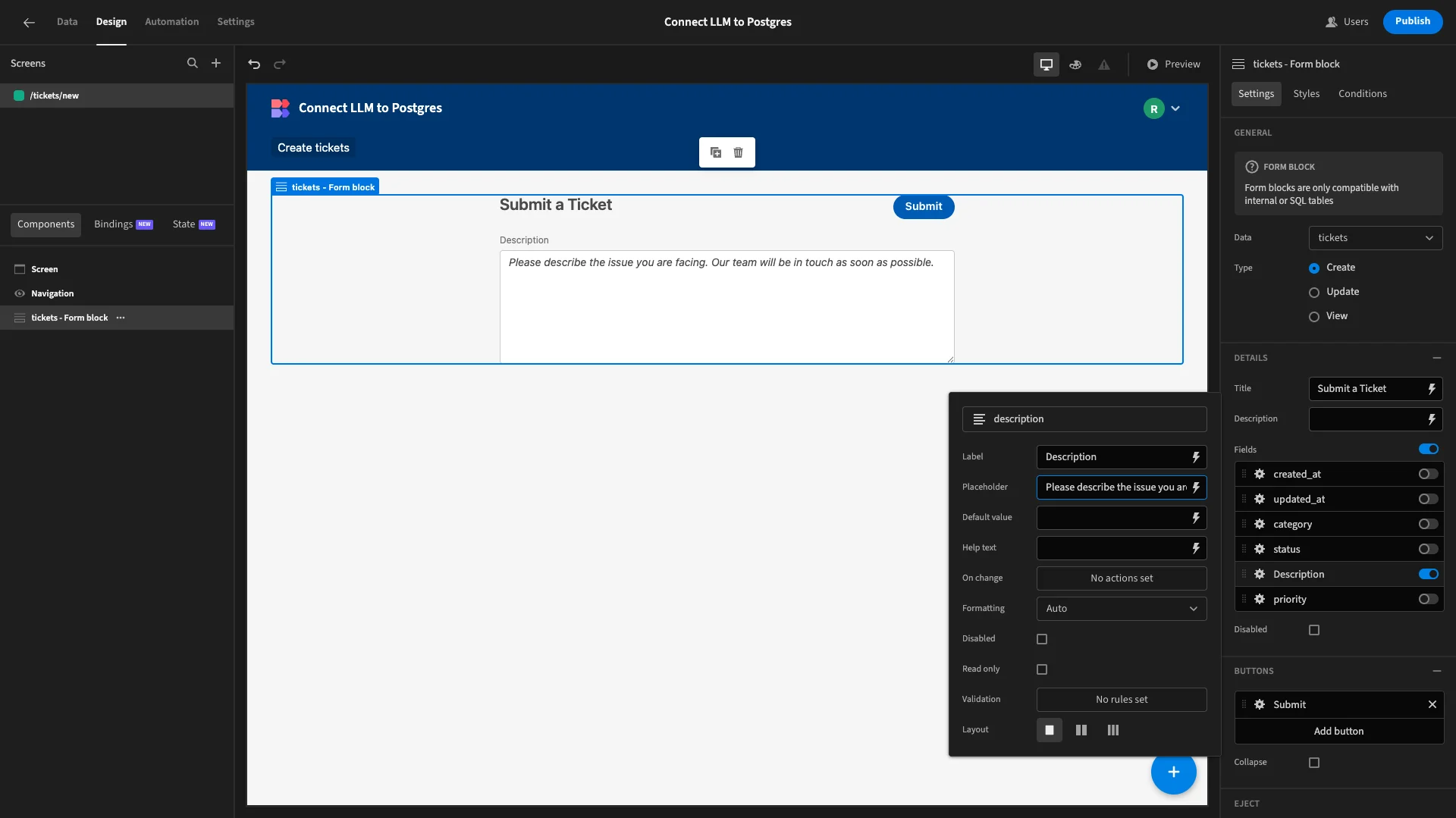Collapse the BUTTONS section
This screenshot has height=818, width=1456.
(1437, 671)
